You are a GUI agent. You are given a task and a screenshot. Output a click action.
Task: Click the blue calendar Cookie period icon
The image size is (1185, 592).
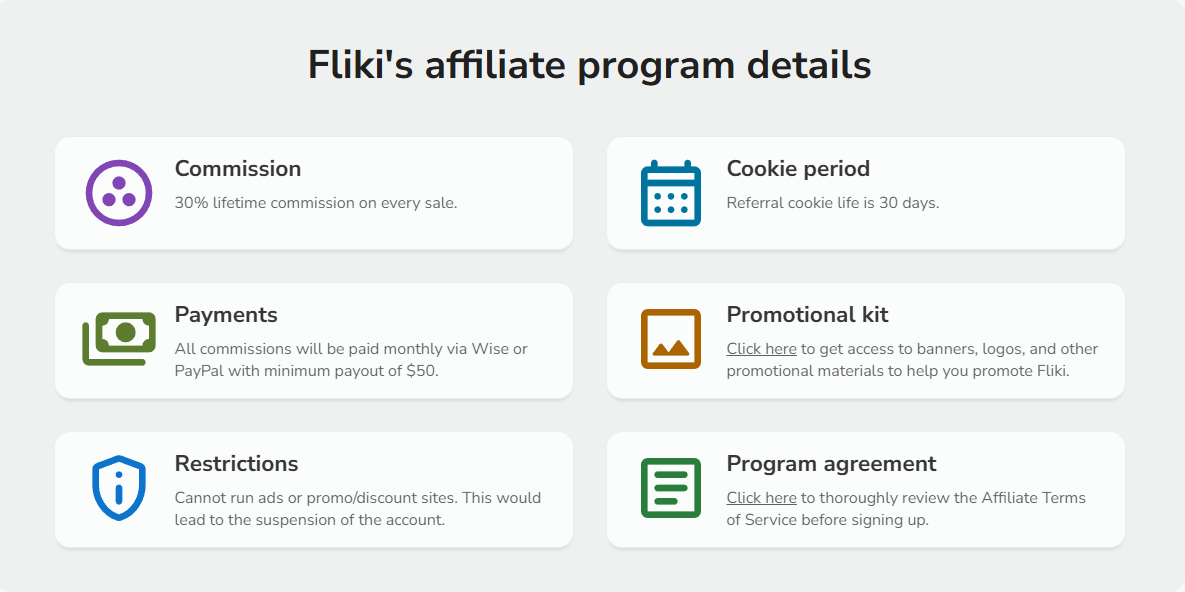point(670,193)
